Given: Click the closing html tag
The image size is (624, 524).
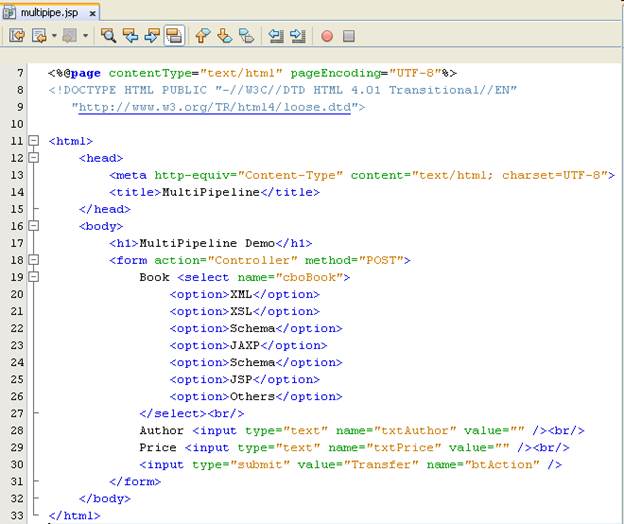Looking at the screenshot, I should 75,516.
